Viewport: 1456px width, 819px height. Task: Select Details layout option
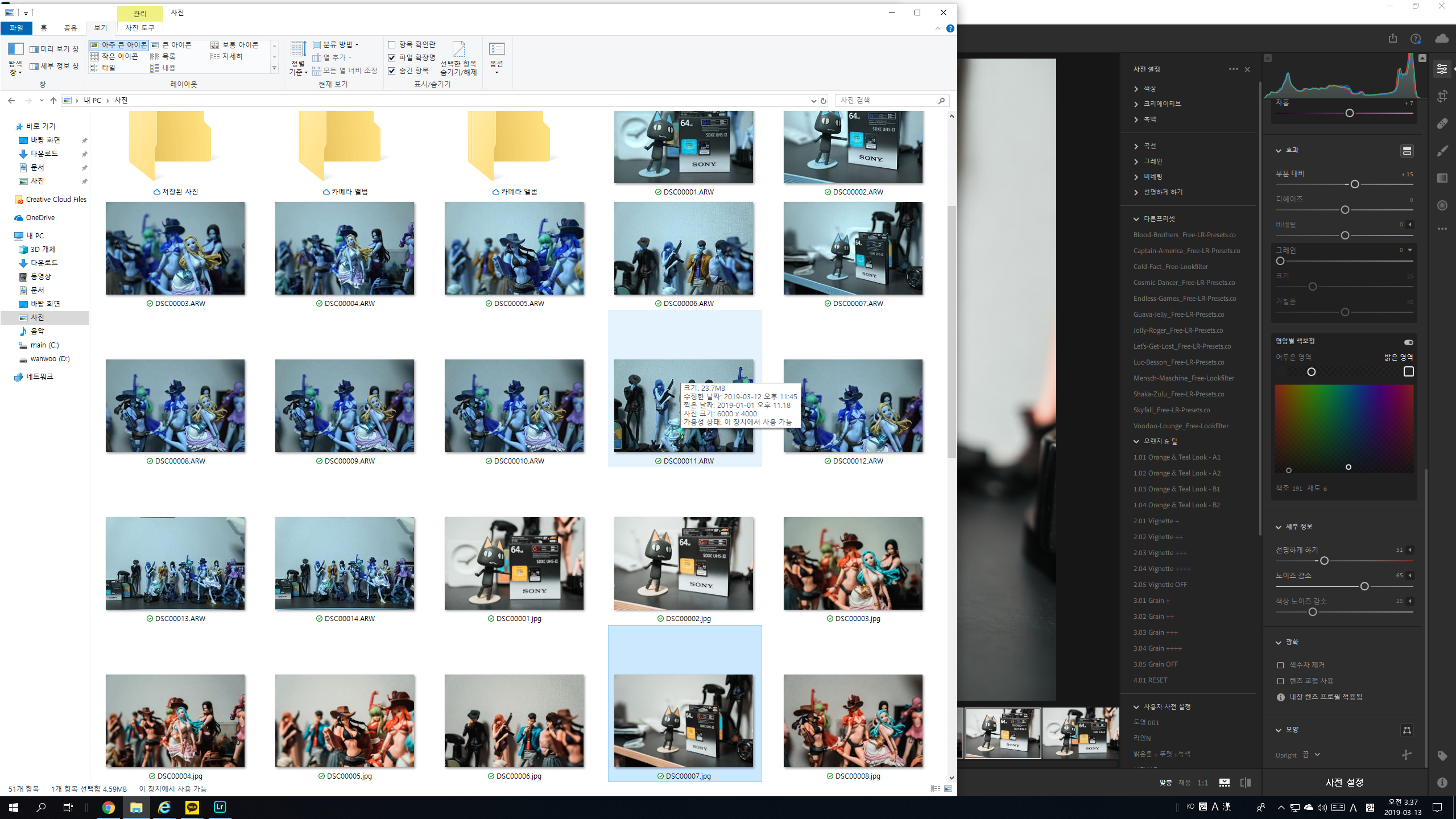(226, 56)
